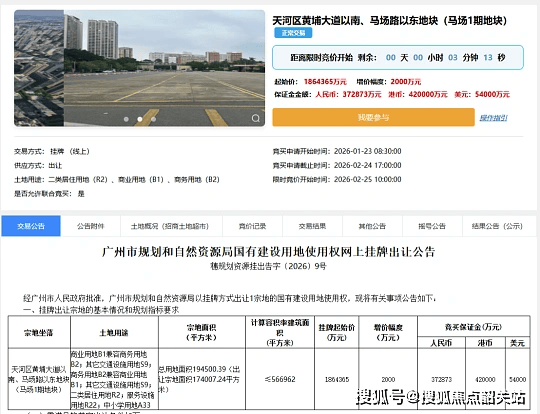Open the 操作指引 link
Image resolution: width=540 pixels, height=414 pixels.
[494, 118]
